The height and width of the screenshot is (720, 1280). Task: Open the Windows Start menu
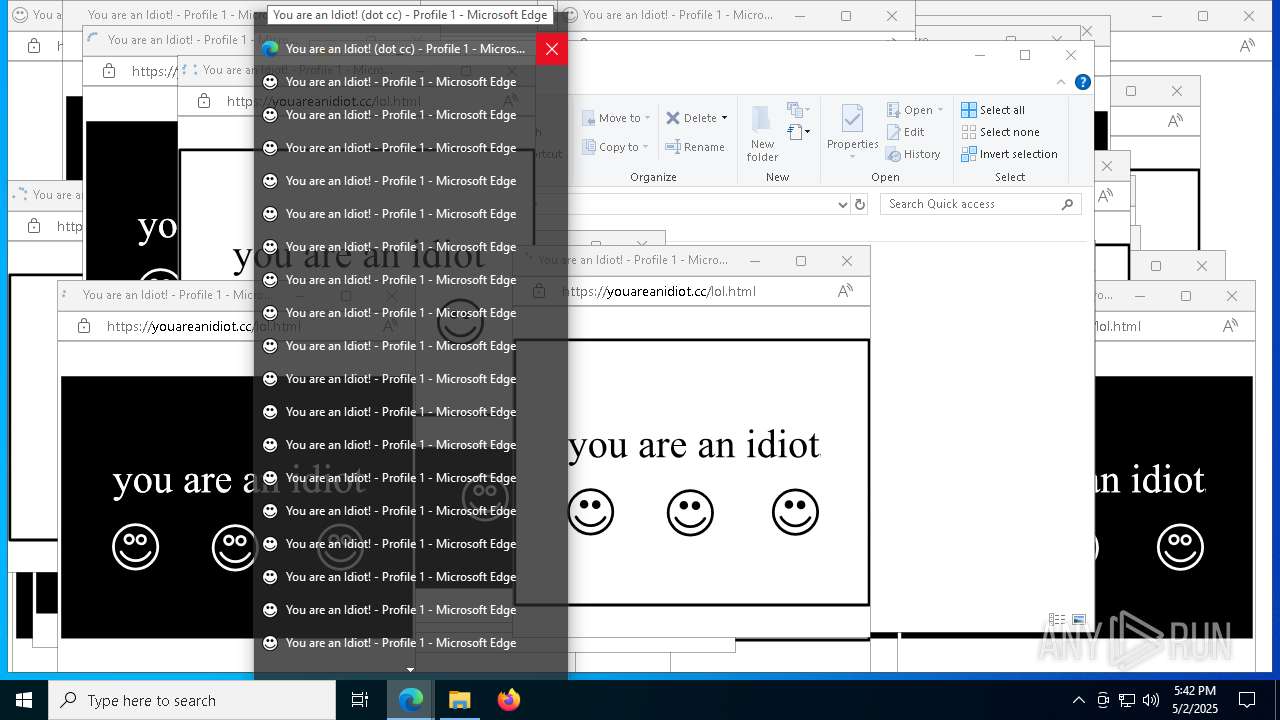[24, 700]
